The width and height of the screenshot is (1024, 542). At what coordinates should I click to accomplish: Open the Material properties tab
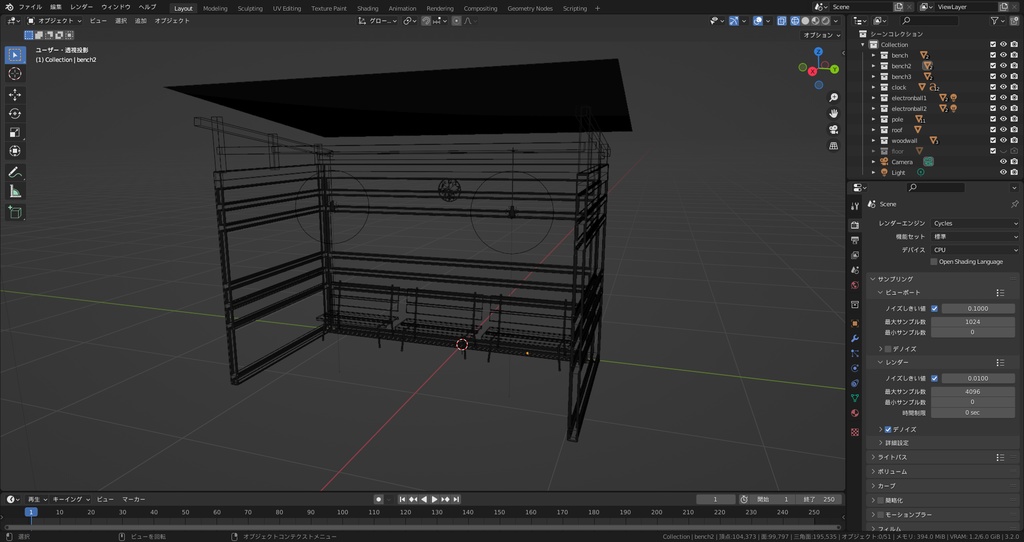coord(855,413)
